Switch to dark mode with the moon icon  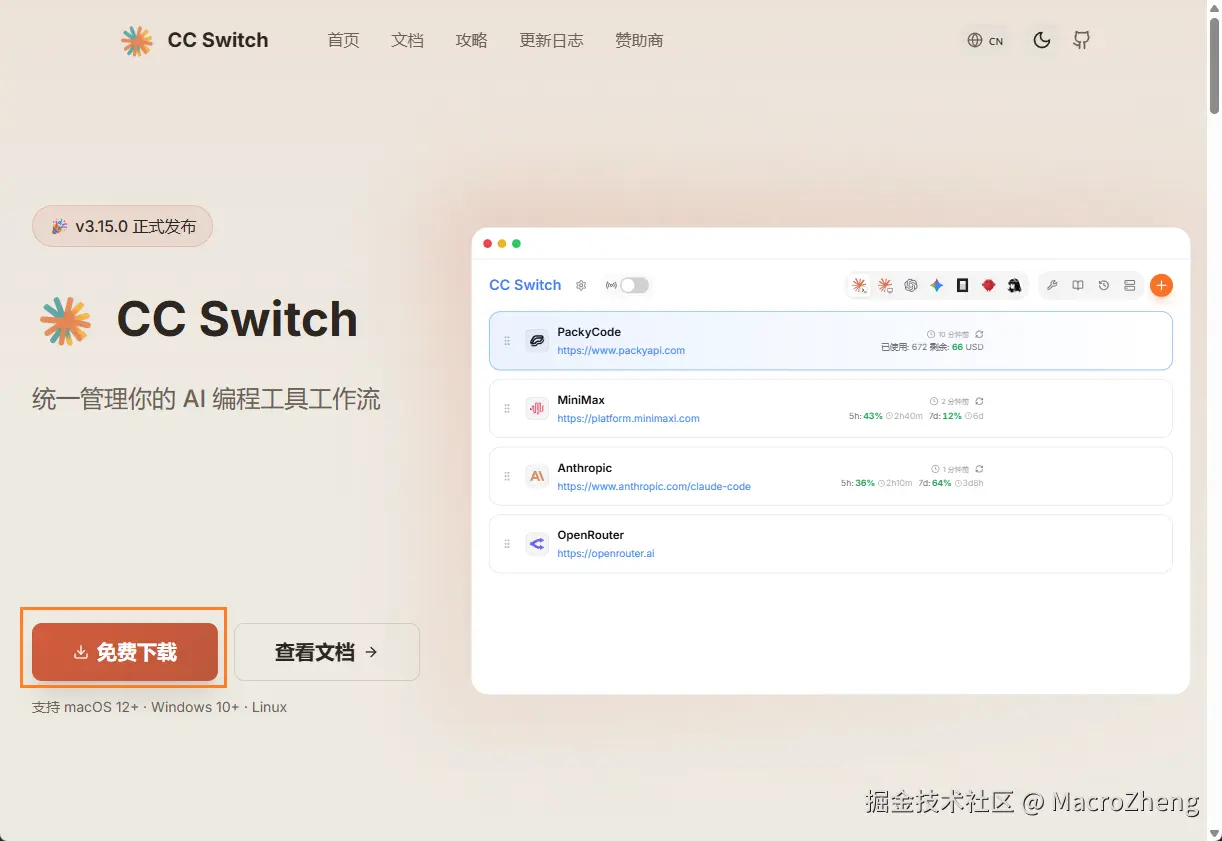pos(1041,40)
